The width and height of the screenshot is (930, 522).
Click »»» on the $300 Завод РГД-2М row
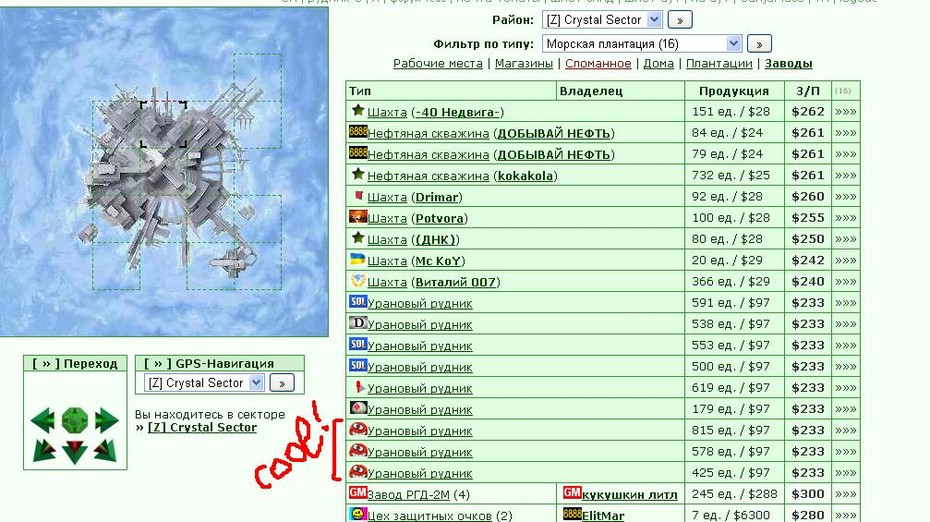click(845, 494)
